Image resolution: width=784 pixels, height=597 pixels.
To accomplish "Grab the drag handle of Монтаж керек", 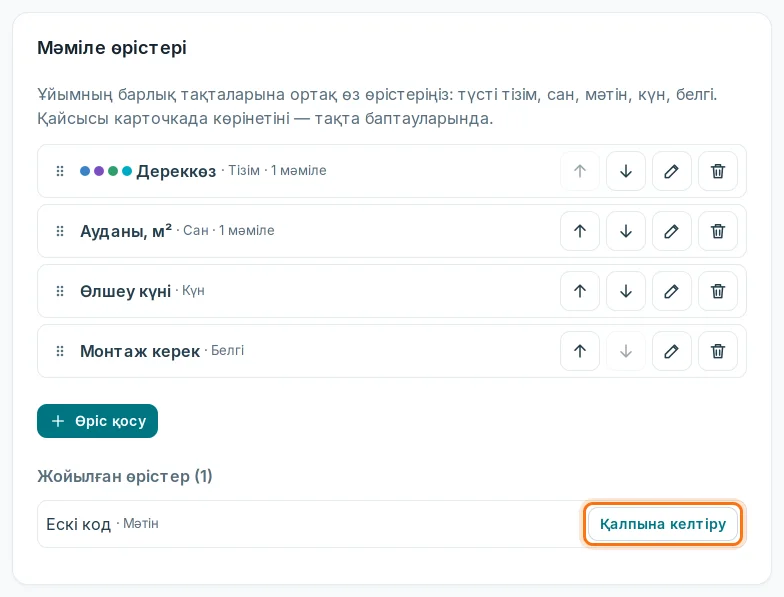I will pos(60,351).
